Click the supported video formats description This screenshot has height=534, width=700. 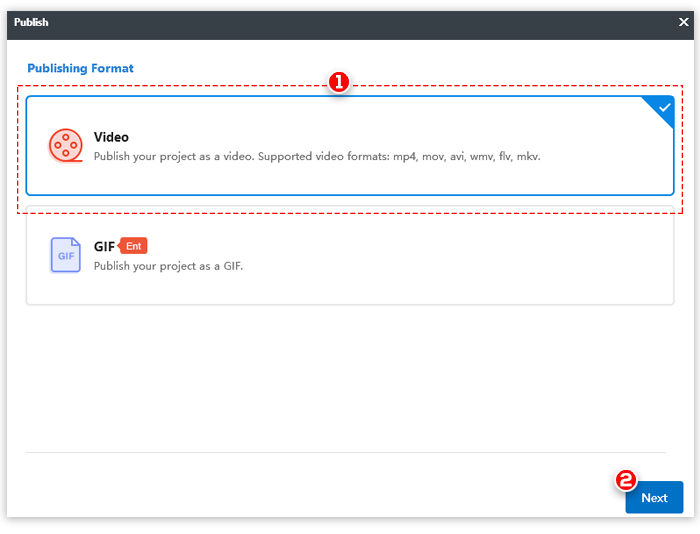pos(317,157)
